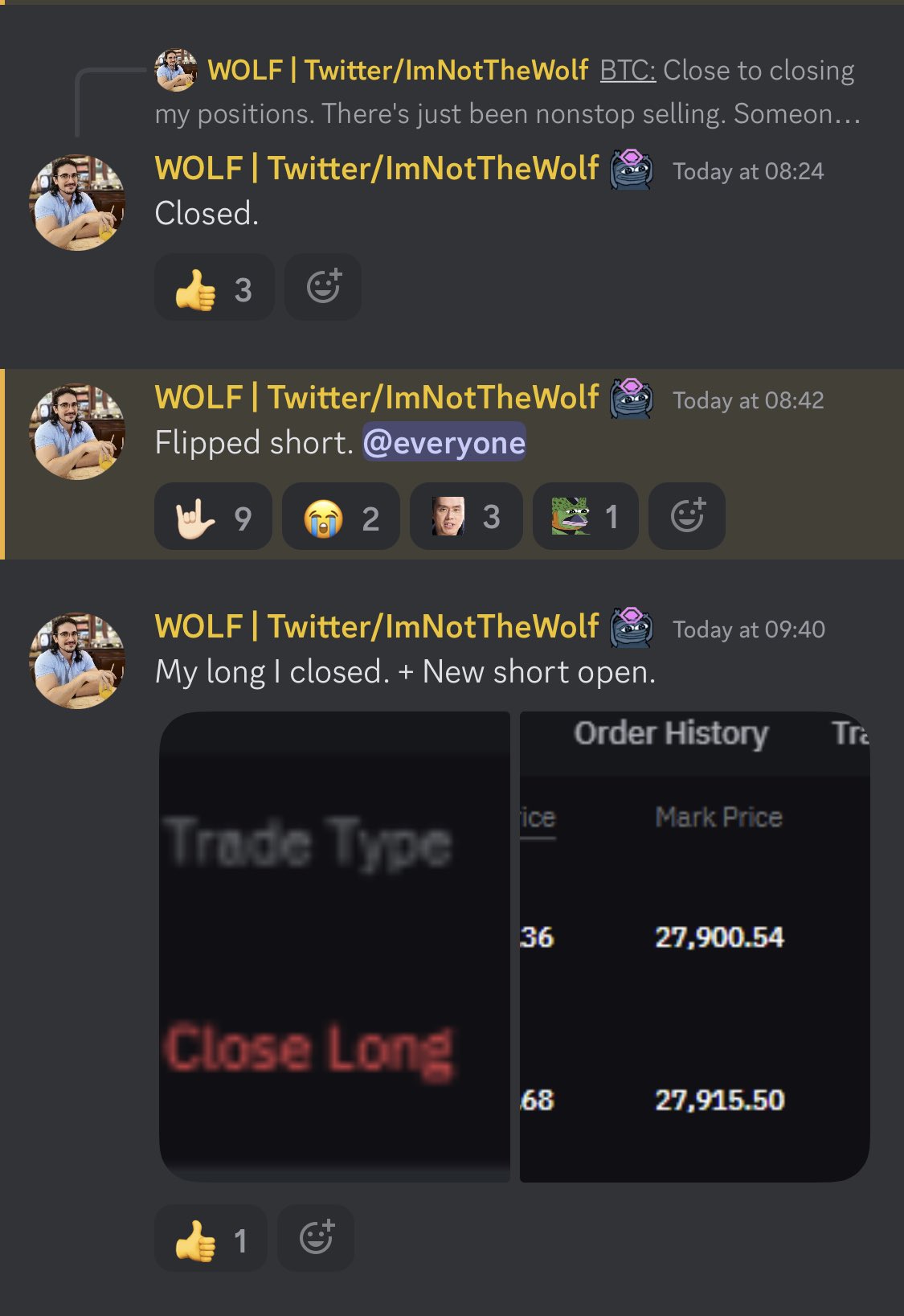Open the Close Long trade type image
Viewport: 904px width, 1316px height.
tap(335, 947)
